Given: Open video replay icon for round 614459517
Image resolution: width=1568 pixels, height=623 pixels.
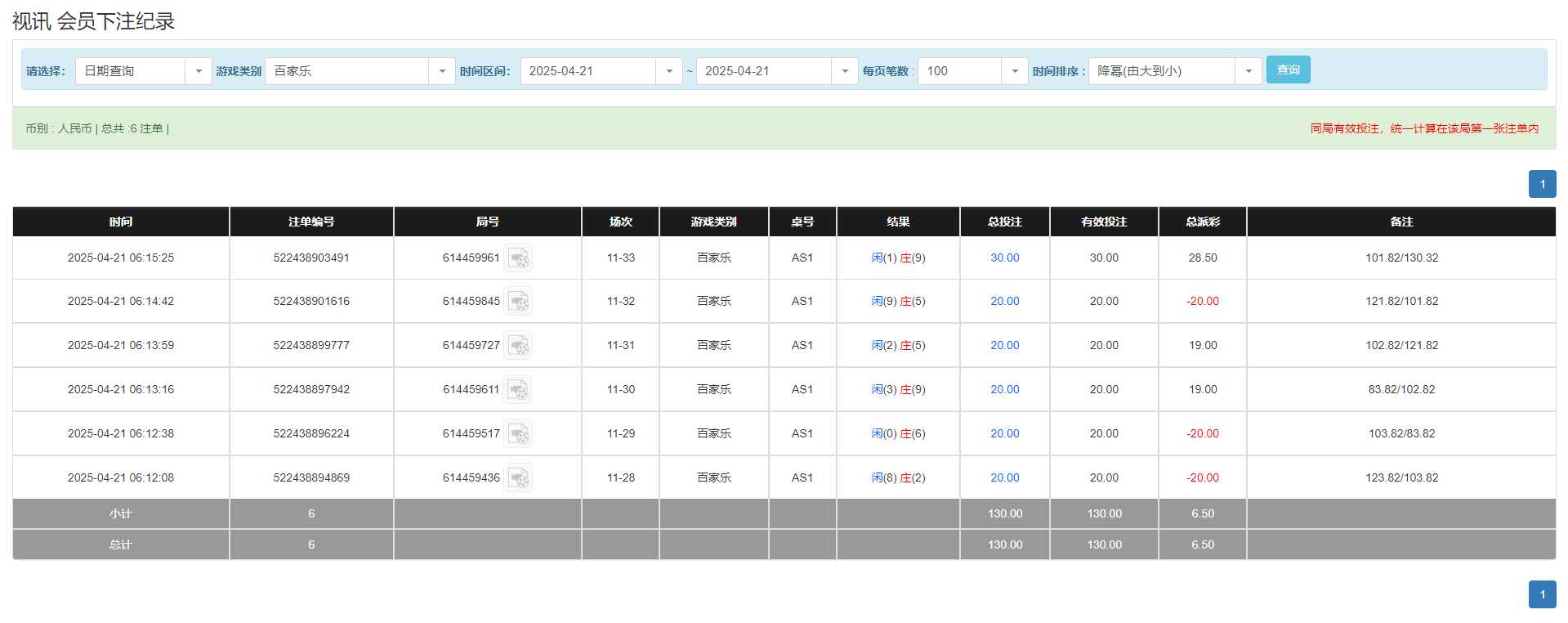Looking at the screenshot, I should (x=518, y=434).
